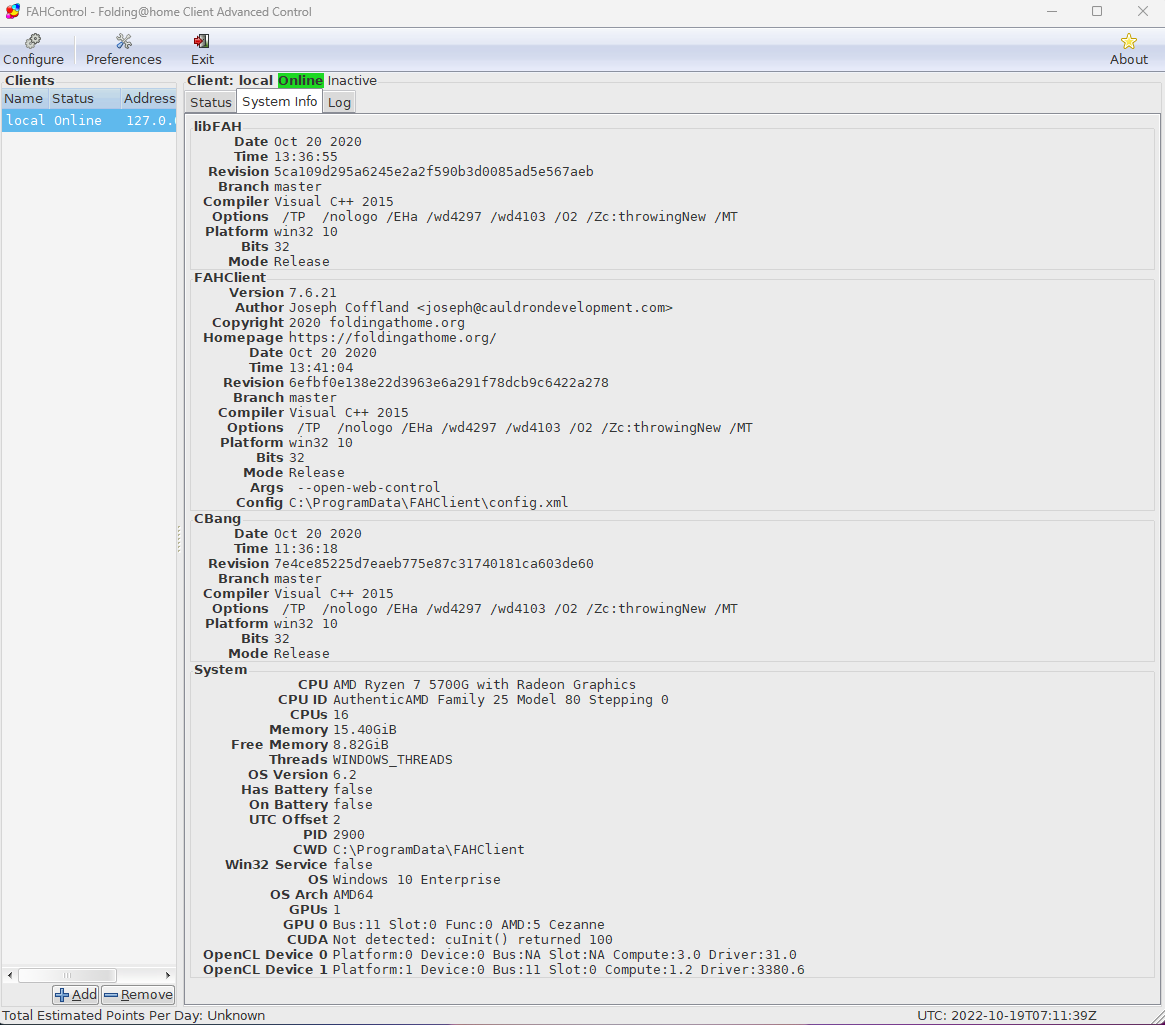Click the Author Joseph Coffland value

click(x=481, y=308)
